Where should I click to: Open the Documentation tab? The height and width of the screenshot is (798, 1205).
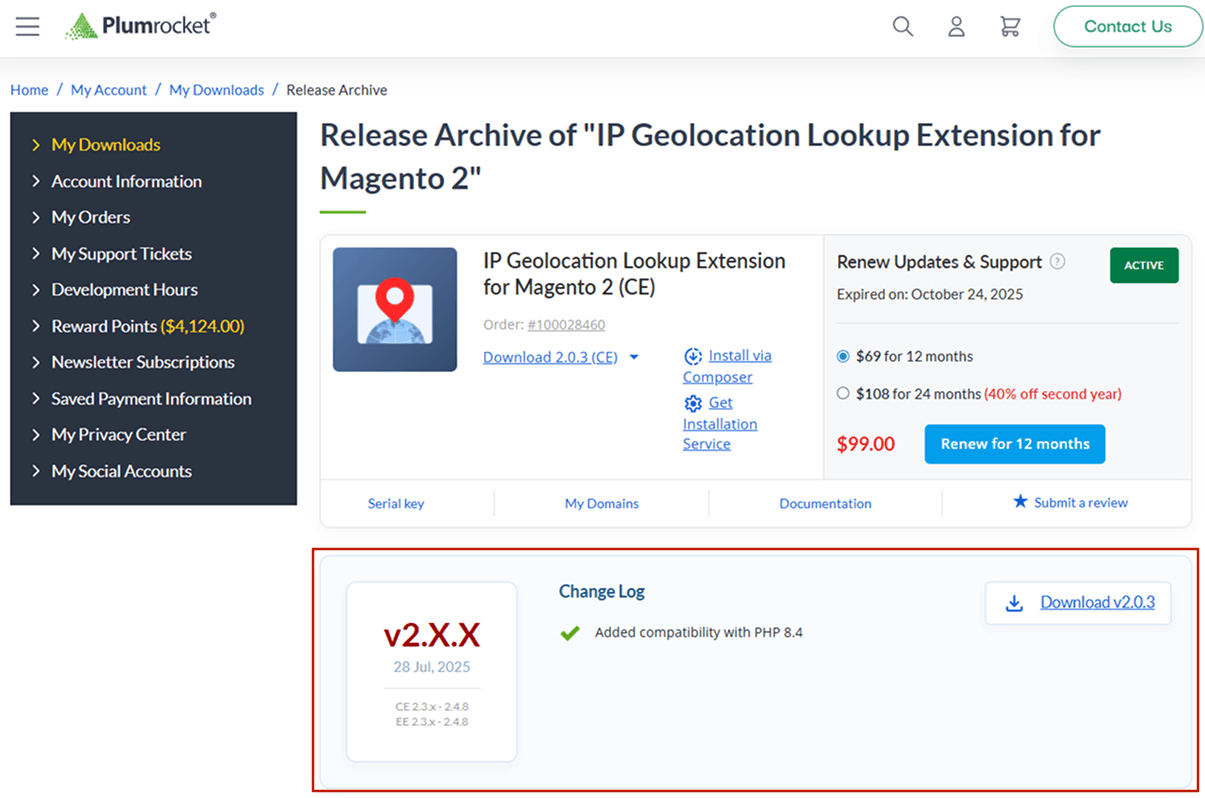tap(825, 503)
